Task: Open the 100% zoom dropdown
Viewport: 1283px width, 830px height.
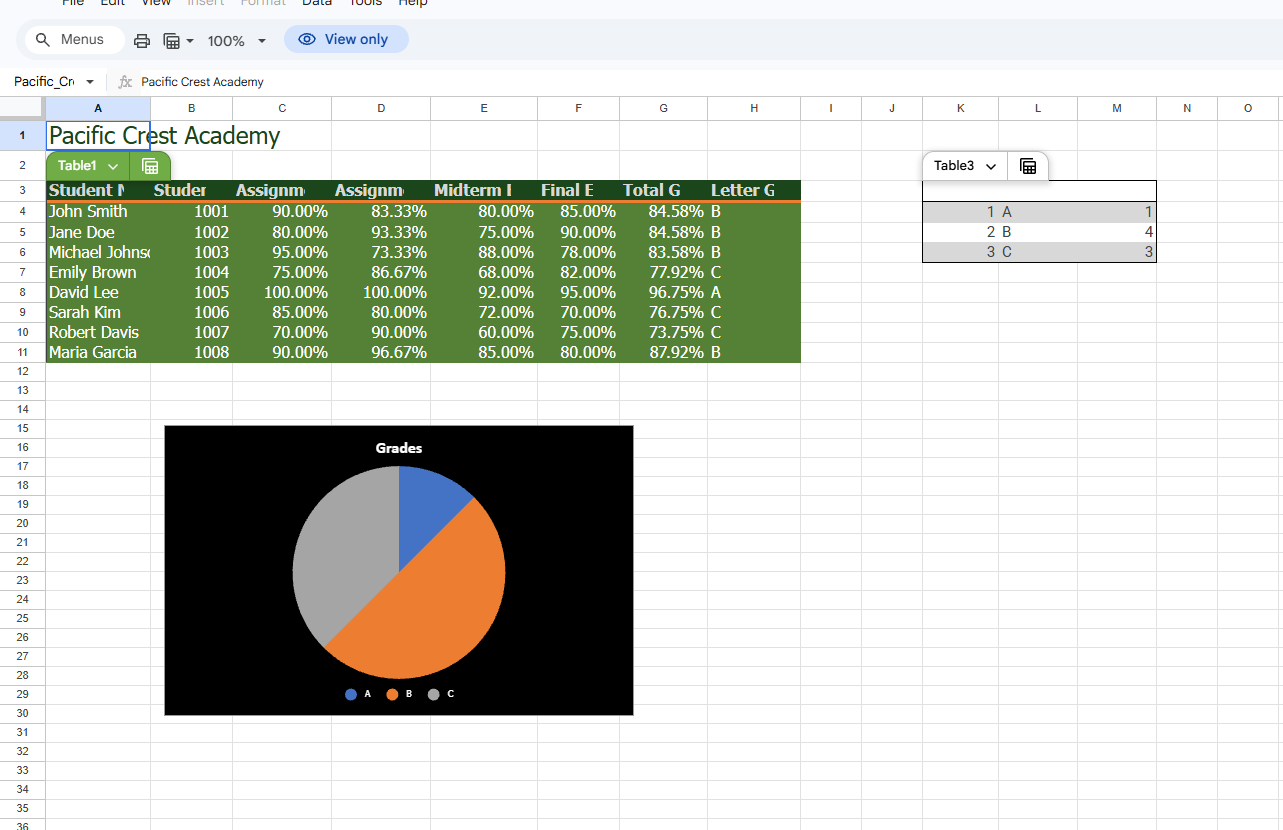Action: (237, 41)
